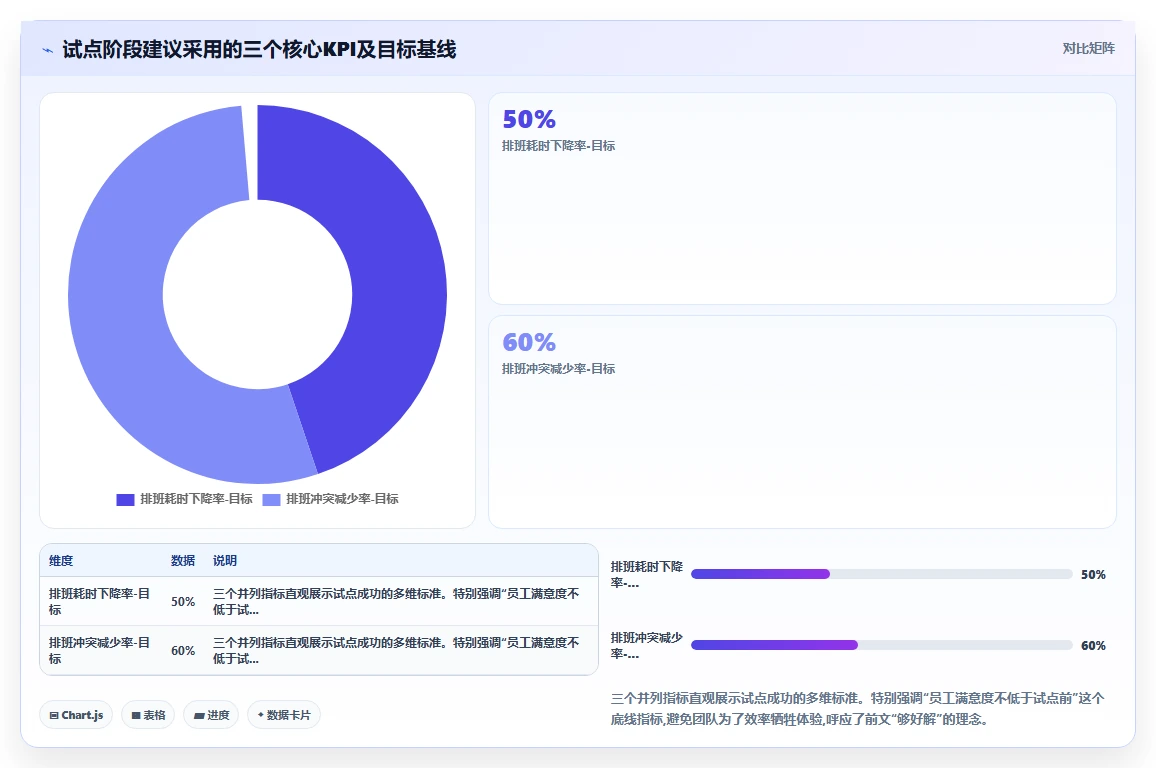Viewport: 1156px width, 768px height.
Task: Click the table cell 排班耗时下降率-目标
Action: (x=100, y=601)
